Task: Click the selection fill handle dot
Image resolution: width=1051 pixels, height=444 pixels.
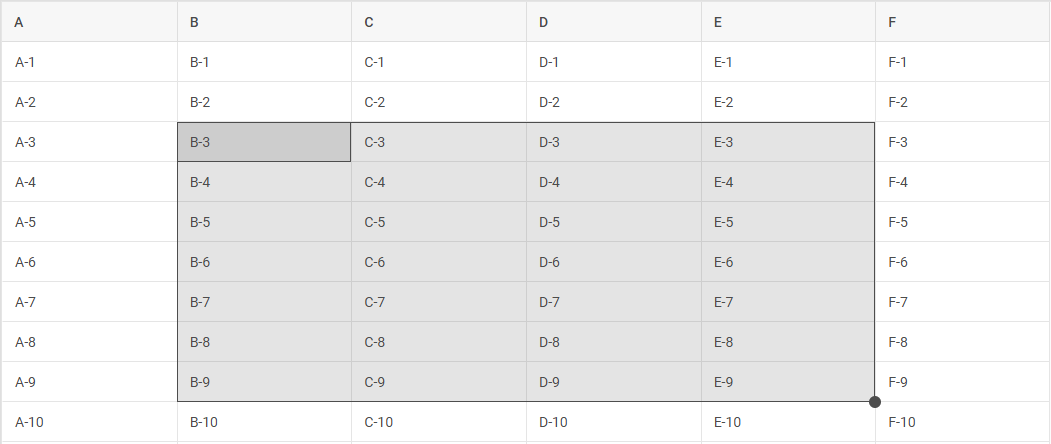Action: coord(875,402)
